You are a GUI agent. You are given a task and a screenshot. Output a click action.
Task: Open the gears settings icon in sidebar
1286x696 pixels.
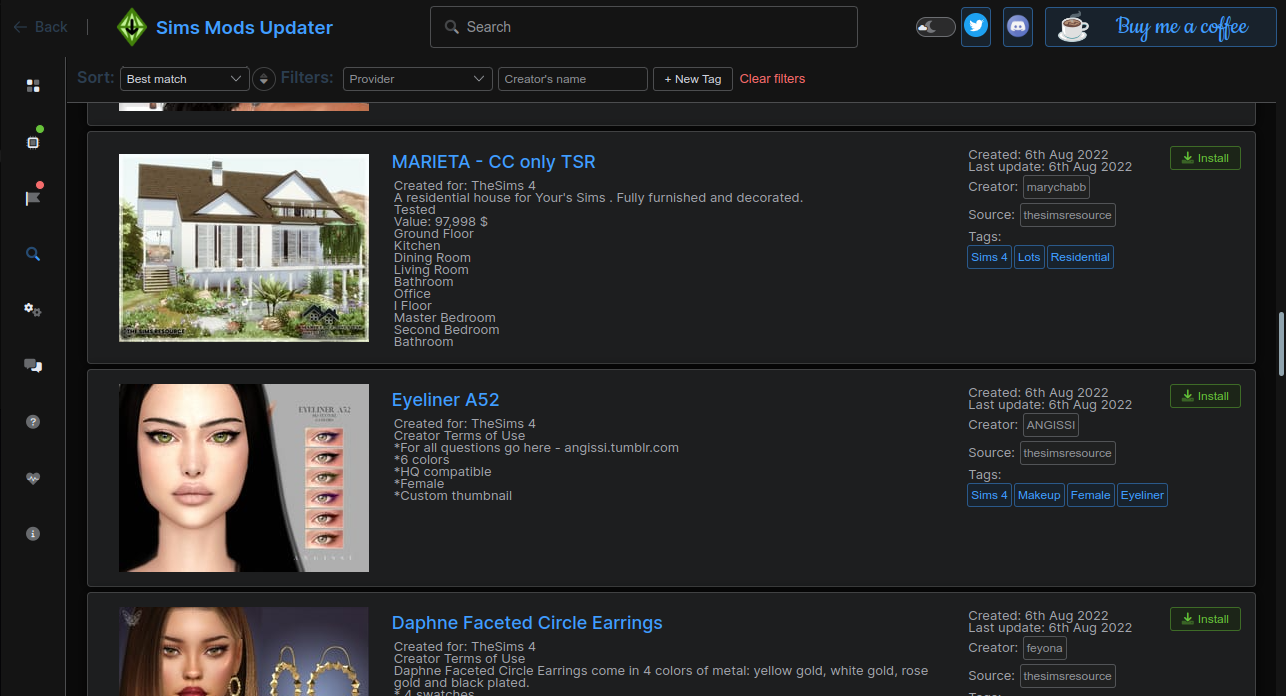point(33,310)
